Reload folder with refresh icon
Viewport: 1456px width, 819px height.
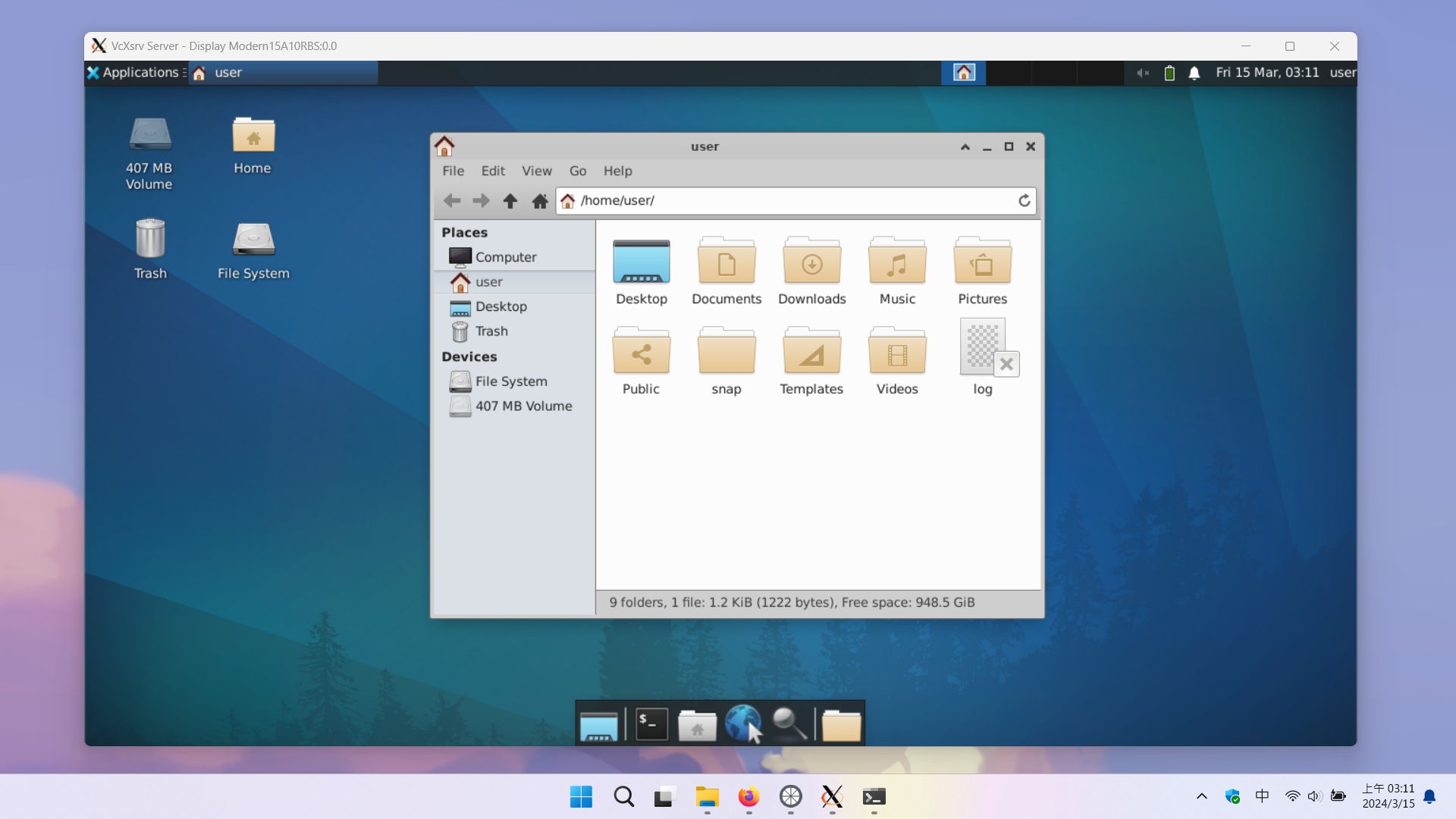click(1024, 201)
